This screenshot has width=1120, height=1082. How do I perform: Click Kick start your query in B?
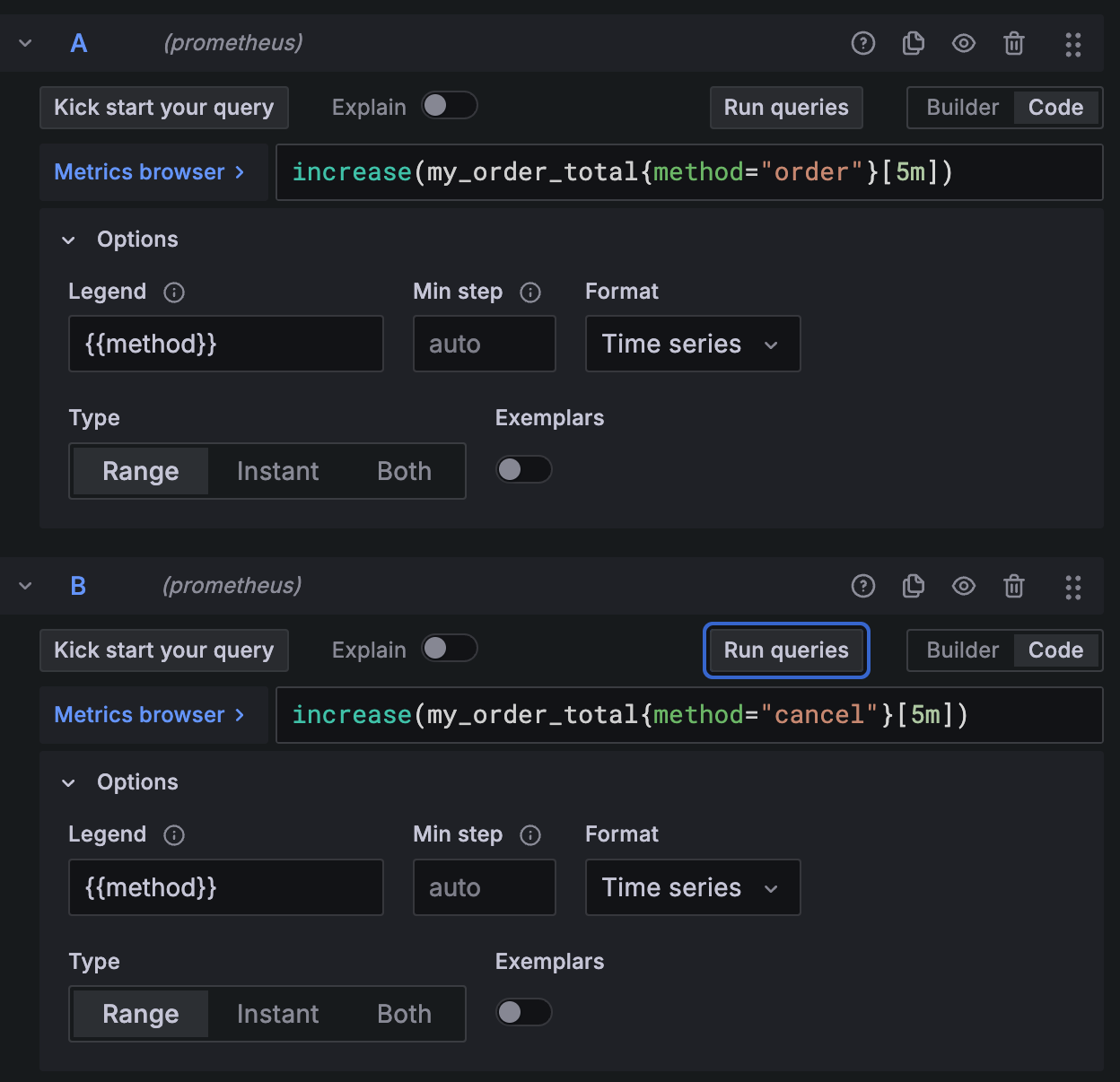164,650
